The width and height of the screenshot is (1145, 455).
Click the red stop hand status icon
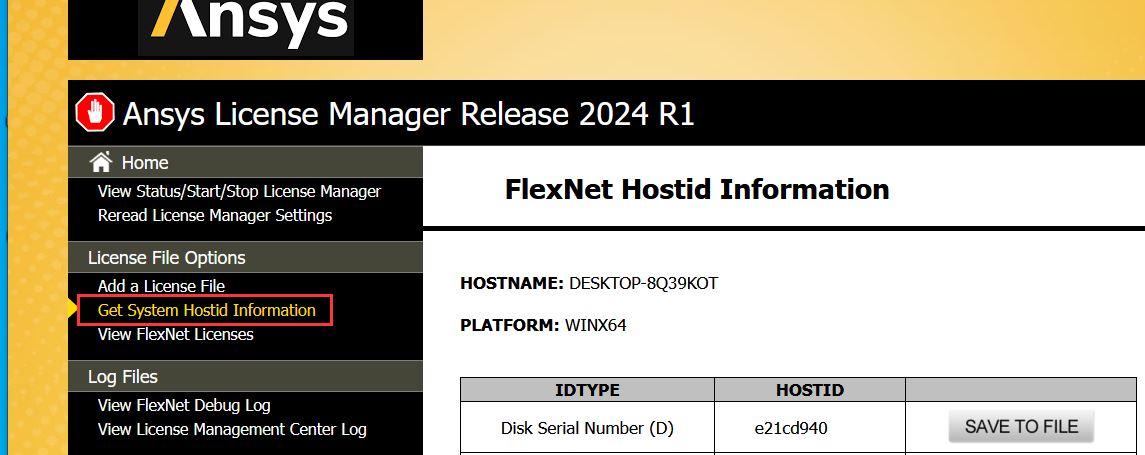[96, 113]
